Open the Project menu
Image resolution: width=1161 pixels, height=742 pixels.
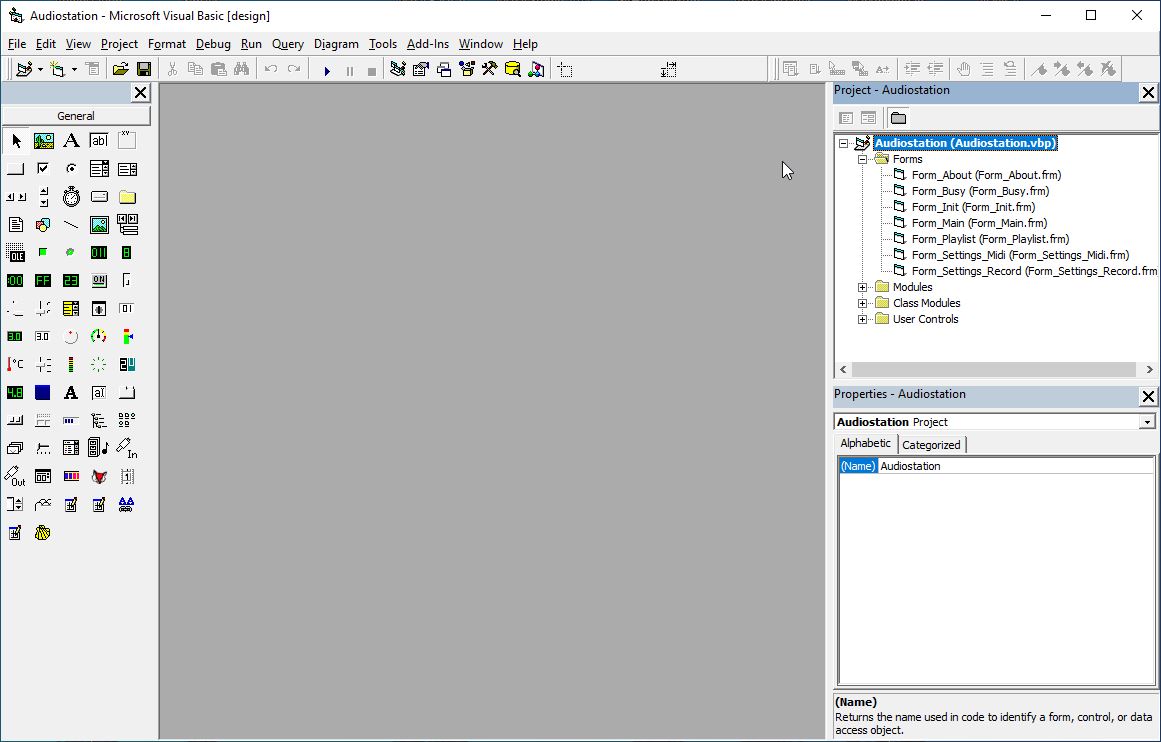click(119, 44)
